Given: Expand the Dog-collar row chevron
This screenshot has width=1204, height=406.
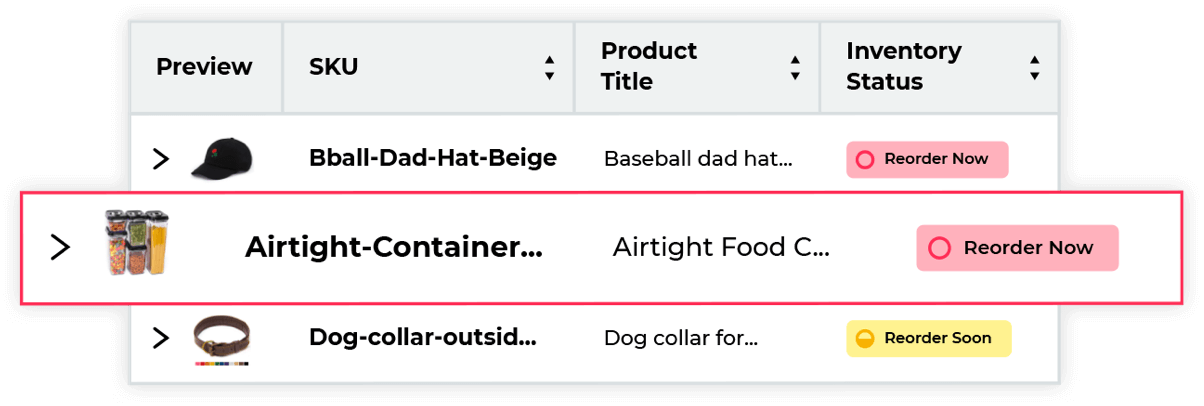Looking at the screenshot, I should 161,338.
